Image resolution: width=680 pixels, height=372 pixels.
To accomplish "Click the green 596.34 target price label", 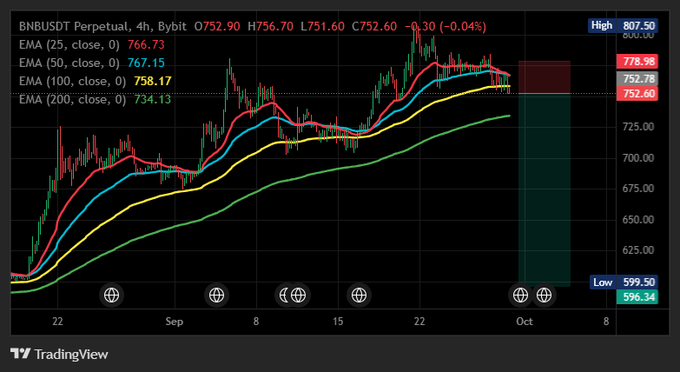I will (637, 297).
